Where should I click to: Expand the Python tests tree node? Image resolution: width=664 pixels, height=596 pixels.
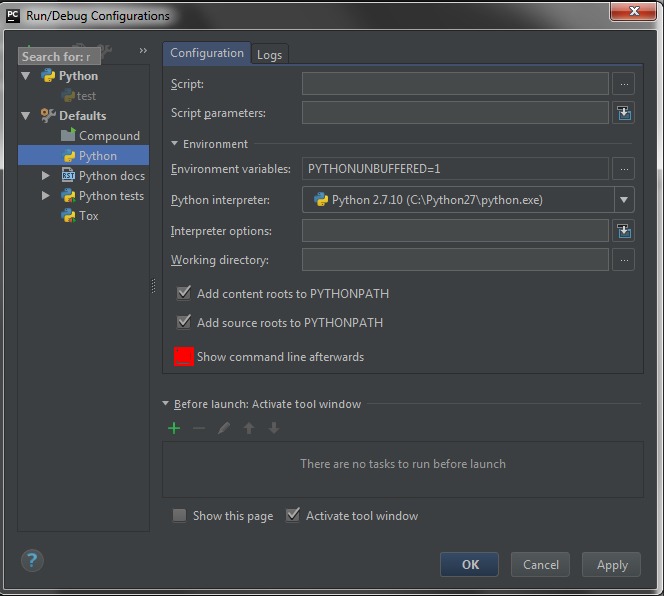(46, 195)
